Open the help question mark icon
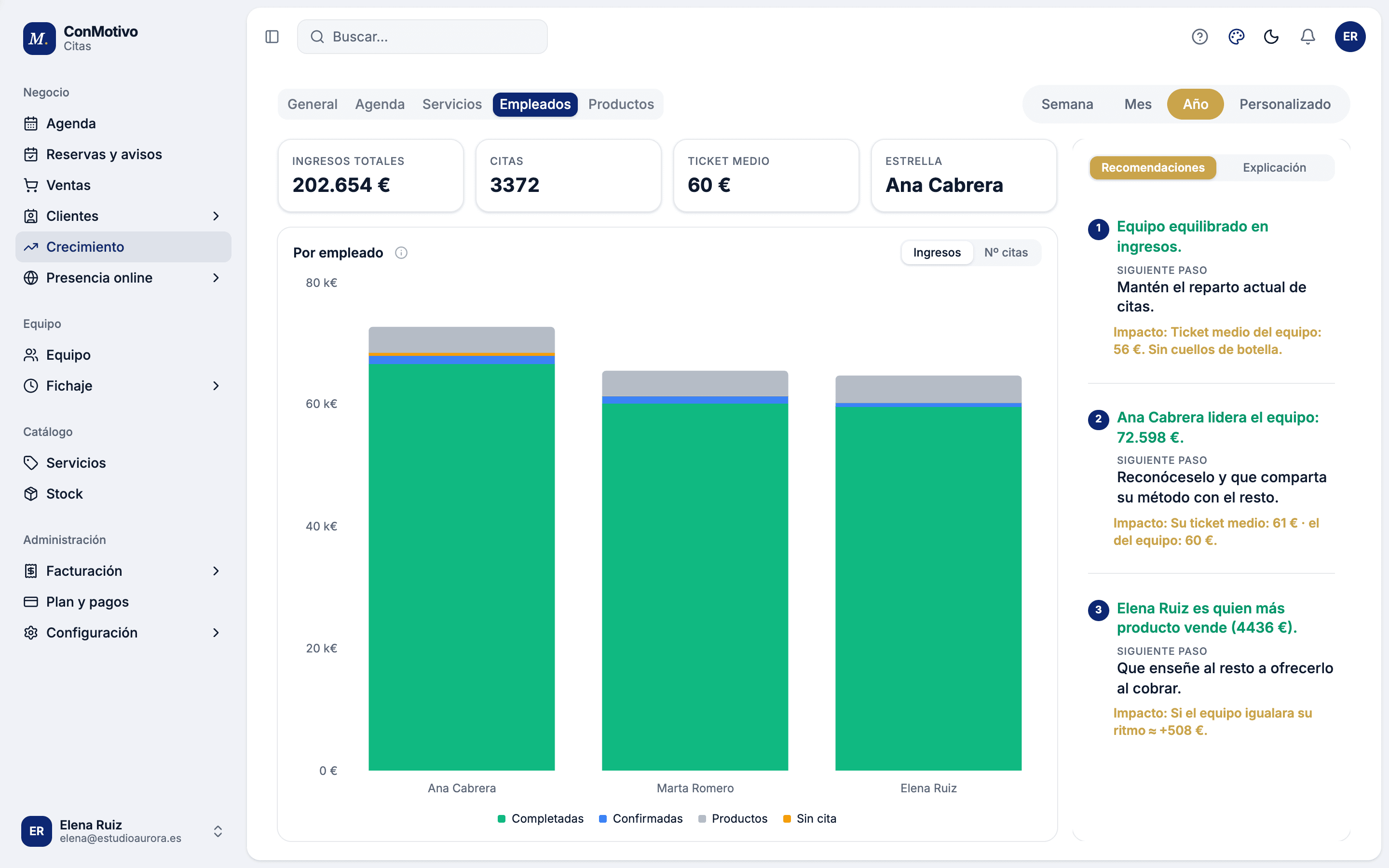 (x=1199, y=37)
